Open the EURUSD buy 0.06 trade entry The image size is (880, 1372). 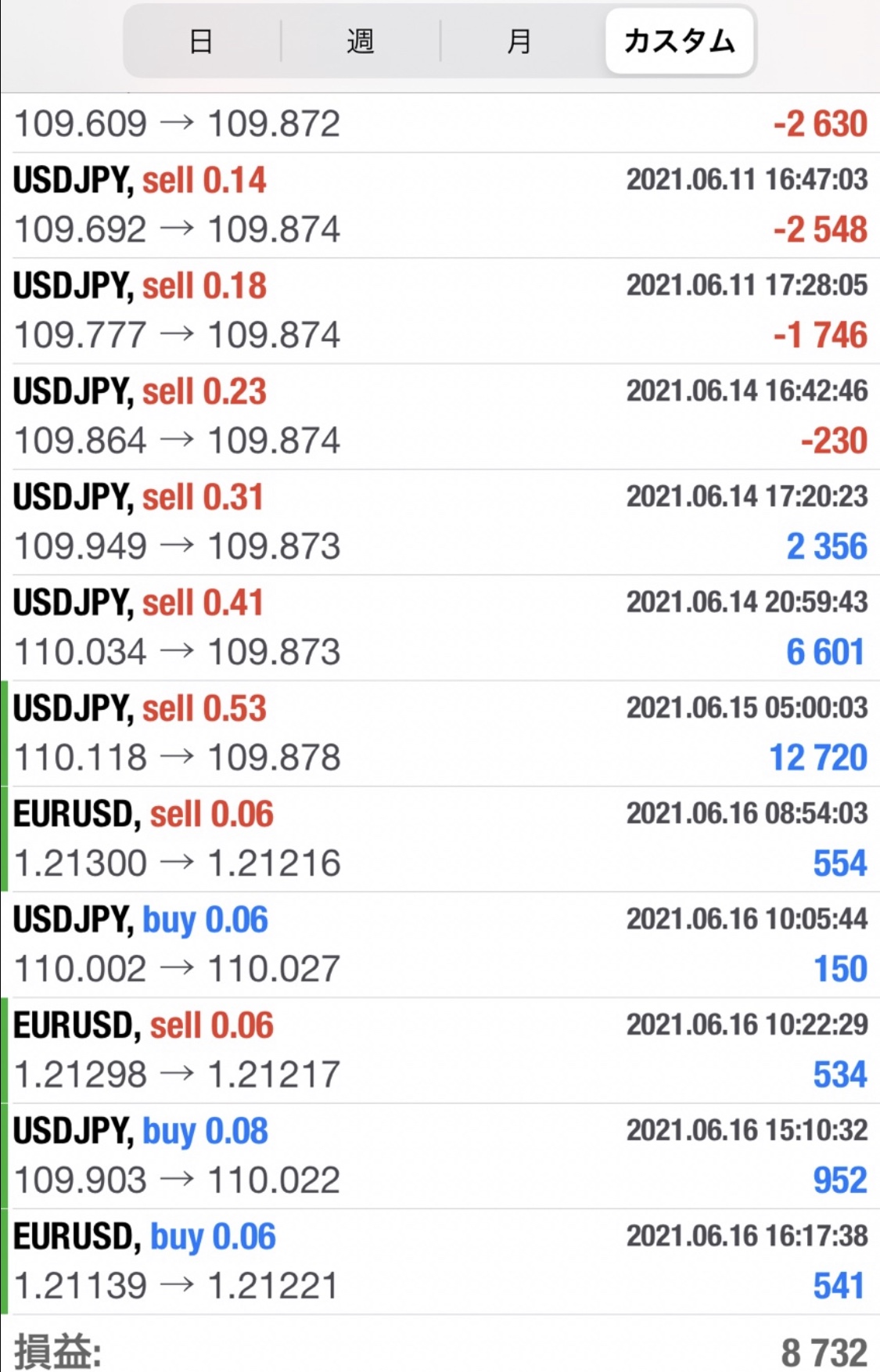440,1262
